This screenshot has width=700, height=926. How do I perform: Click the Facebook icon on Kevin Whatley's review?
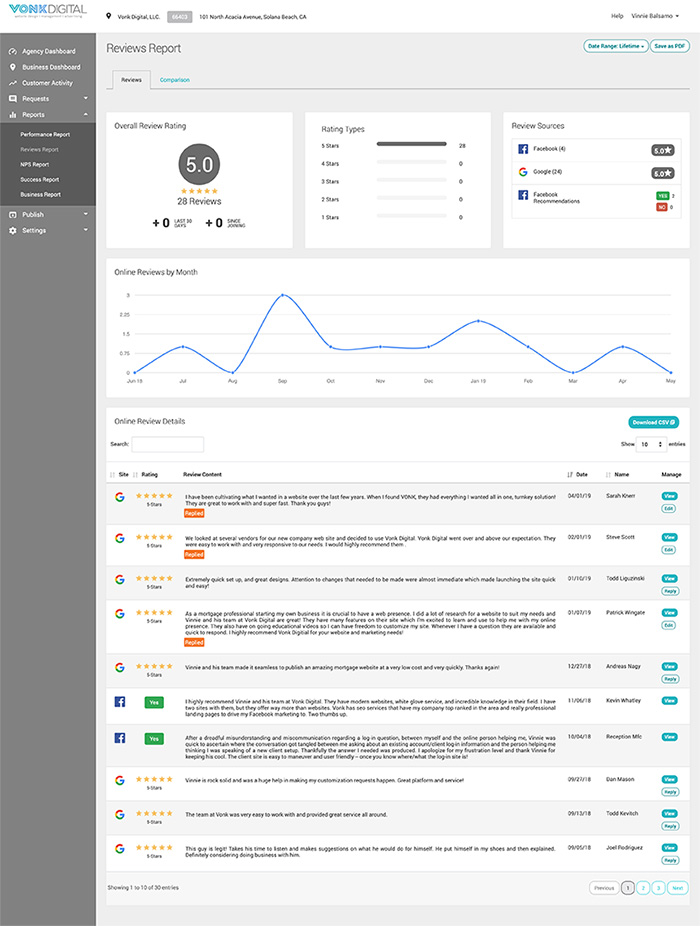pos(119,702)
